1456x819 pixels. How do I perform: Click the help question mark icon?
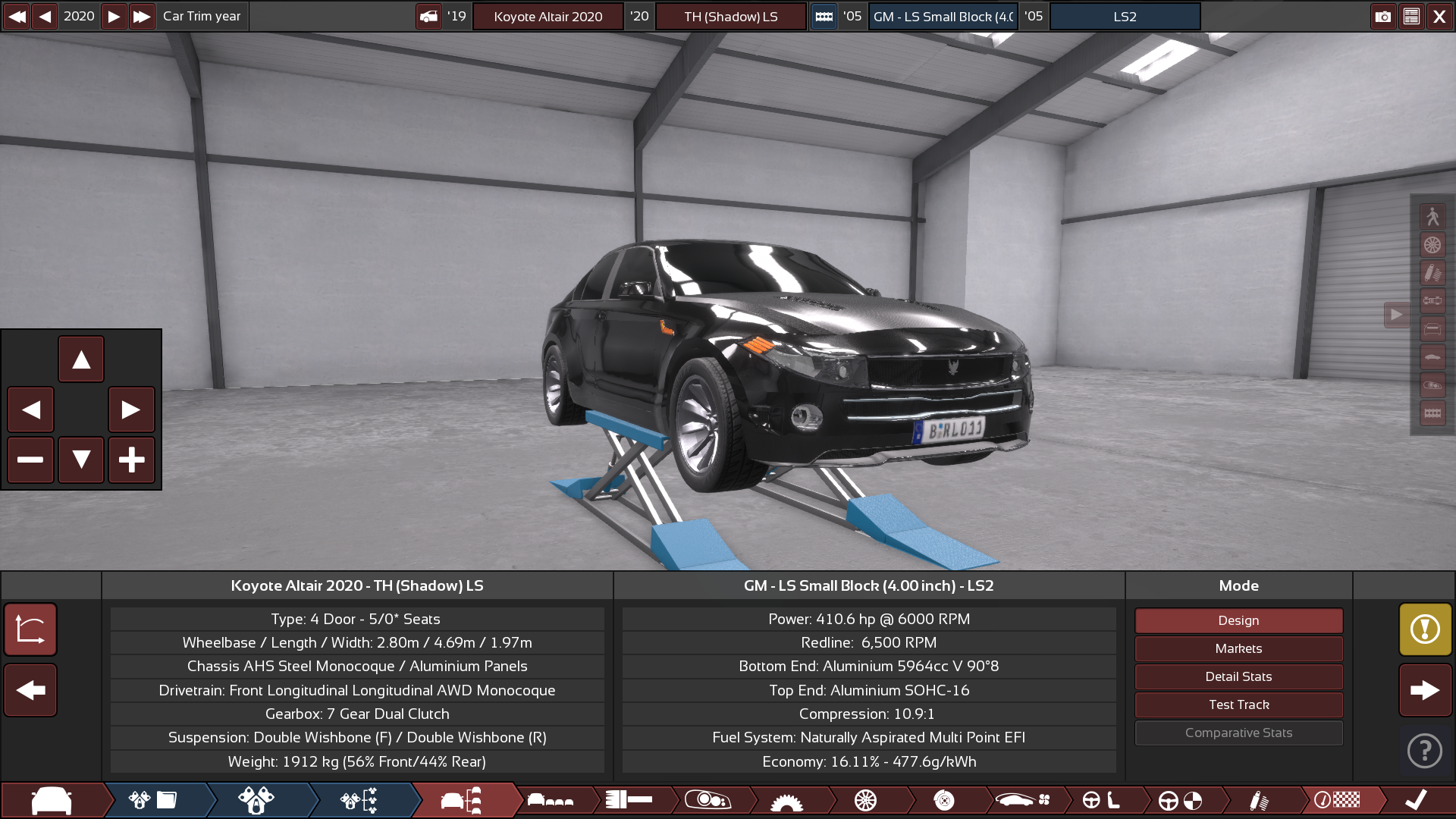tap(1425, 752)
